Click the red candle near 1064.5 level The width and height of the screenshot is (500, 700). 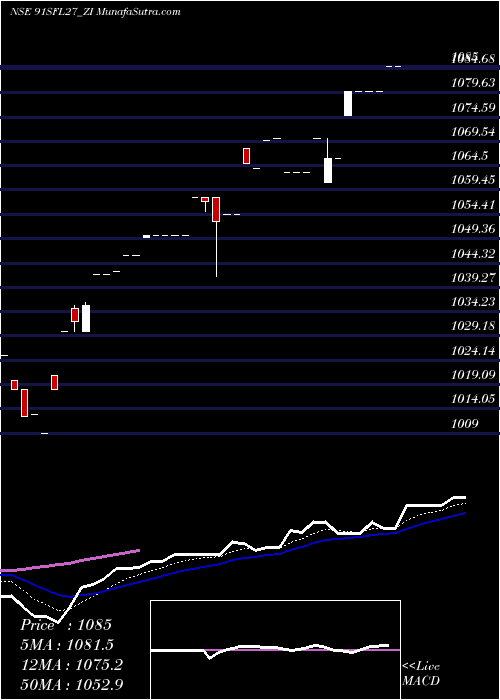246,156
